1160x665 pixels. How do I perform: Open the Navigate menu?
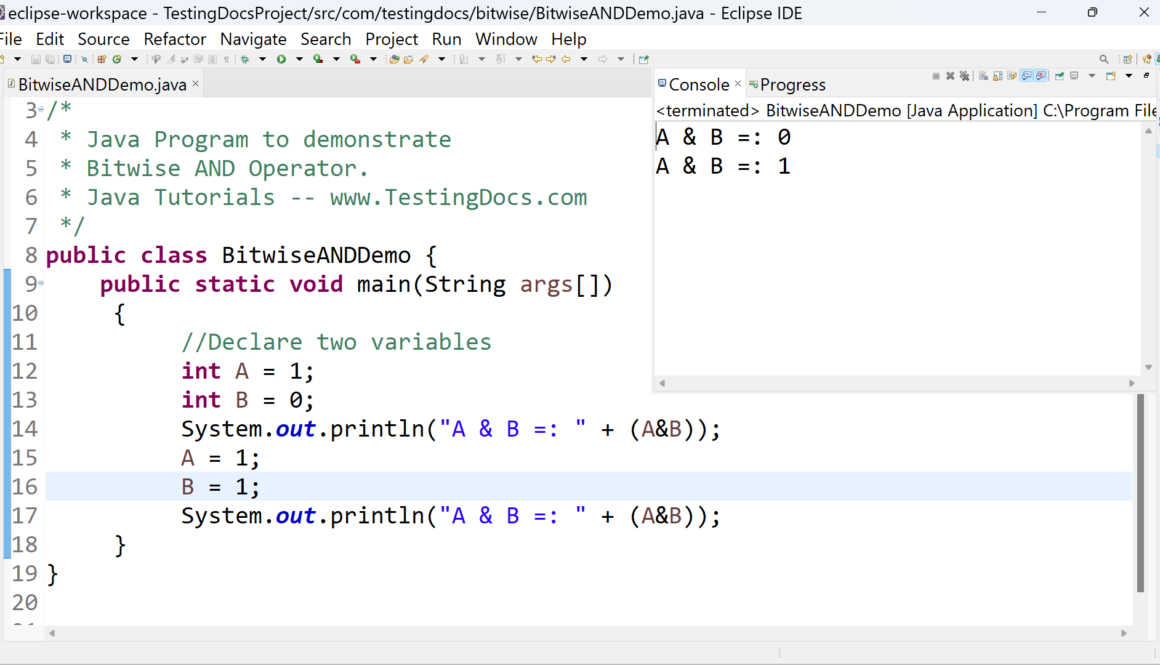(253, 39)
